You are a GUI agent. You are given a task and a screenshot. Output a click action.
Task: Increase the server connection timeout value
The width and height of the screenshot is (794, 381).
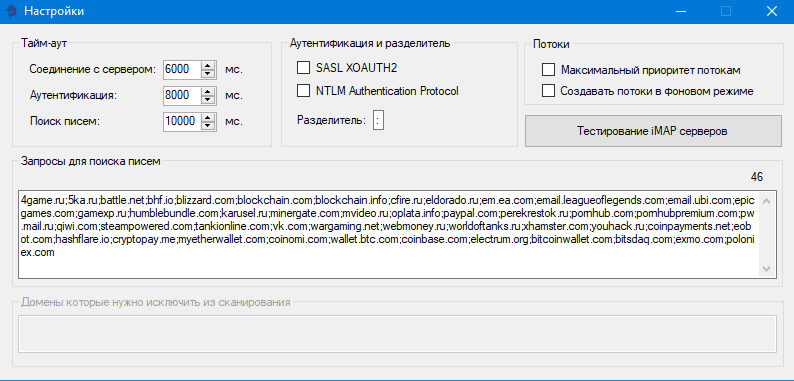[208, 66]
